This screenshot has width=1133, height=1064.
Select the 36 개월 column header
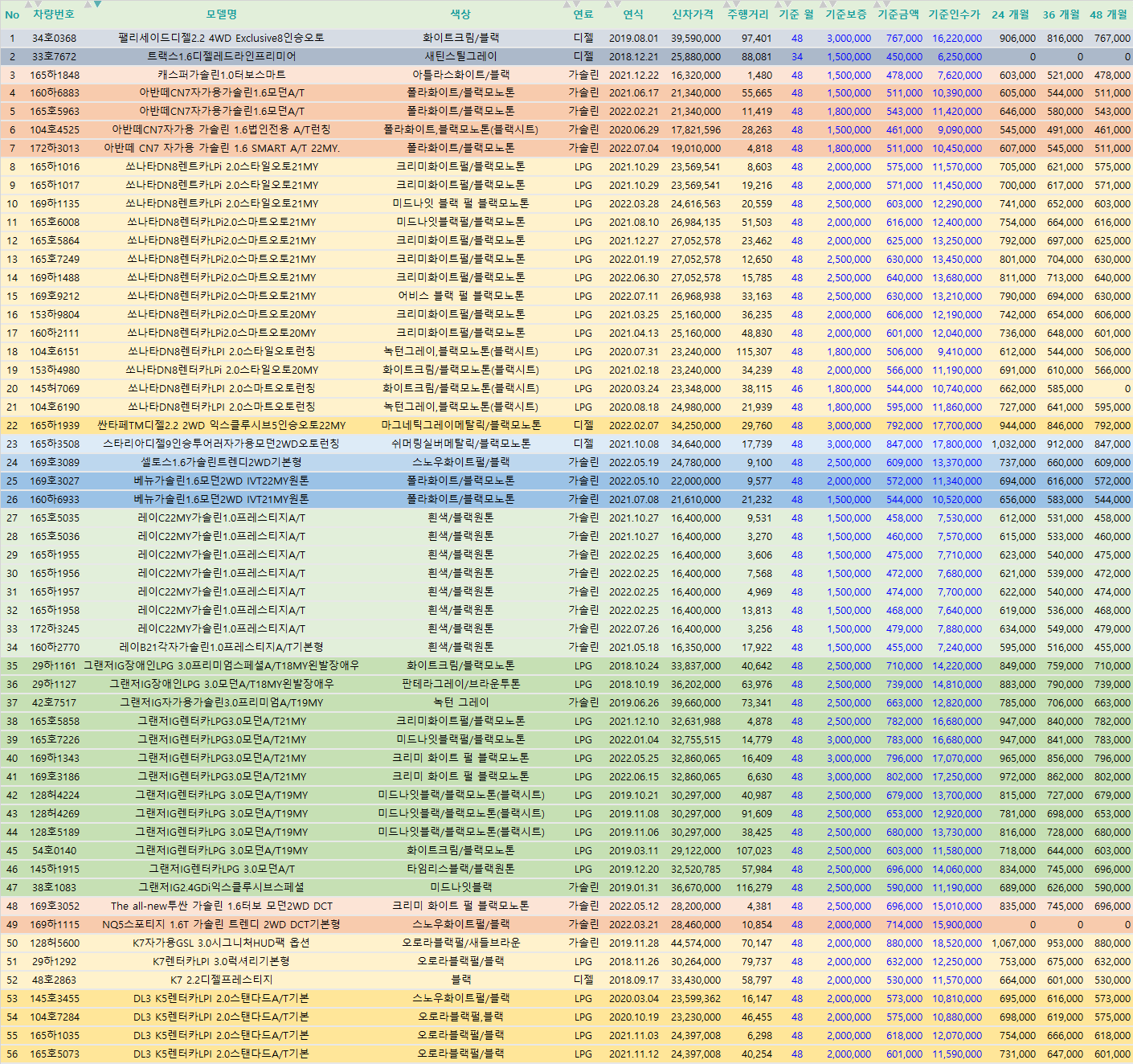point(1061,14)
